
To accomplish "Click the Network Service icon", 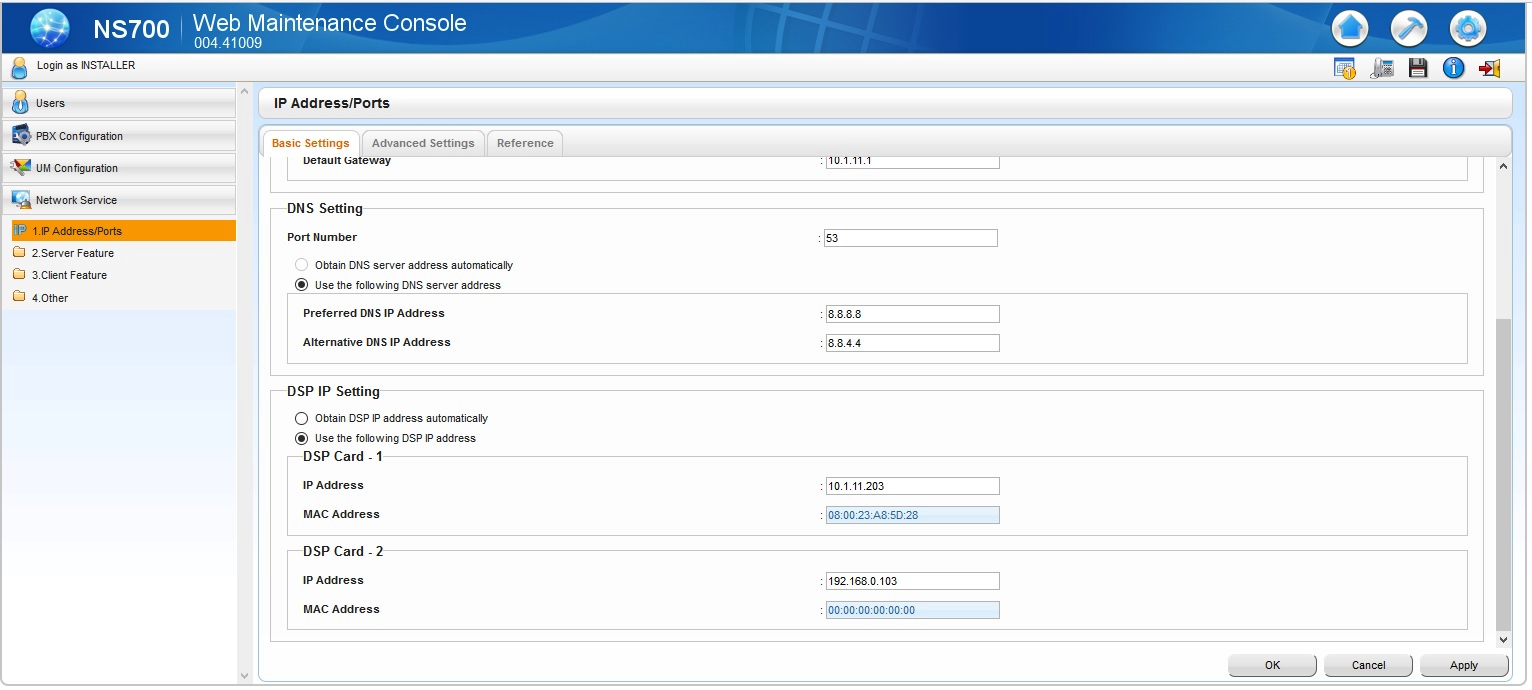I will pyautogui.click(x=21, y=199).
